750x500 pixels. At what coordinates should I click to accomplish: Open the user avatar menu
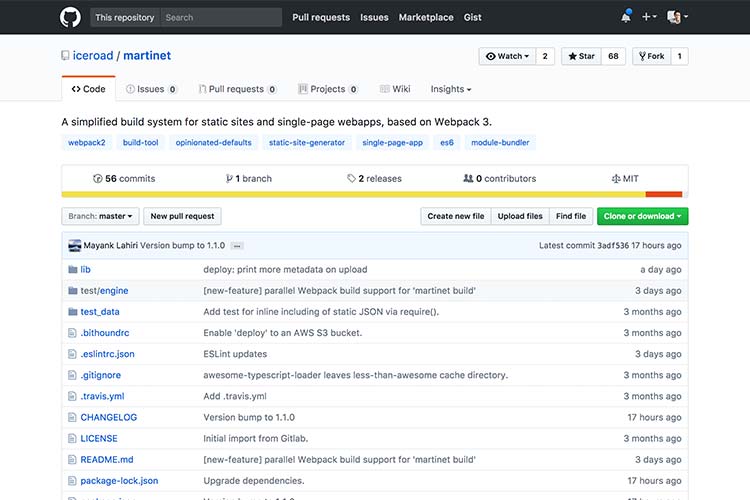pyautogui.click(x=677, y=17)
